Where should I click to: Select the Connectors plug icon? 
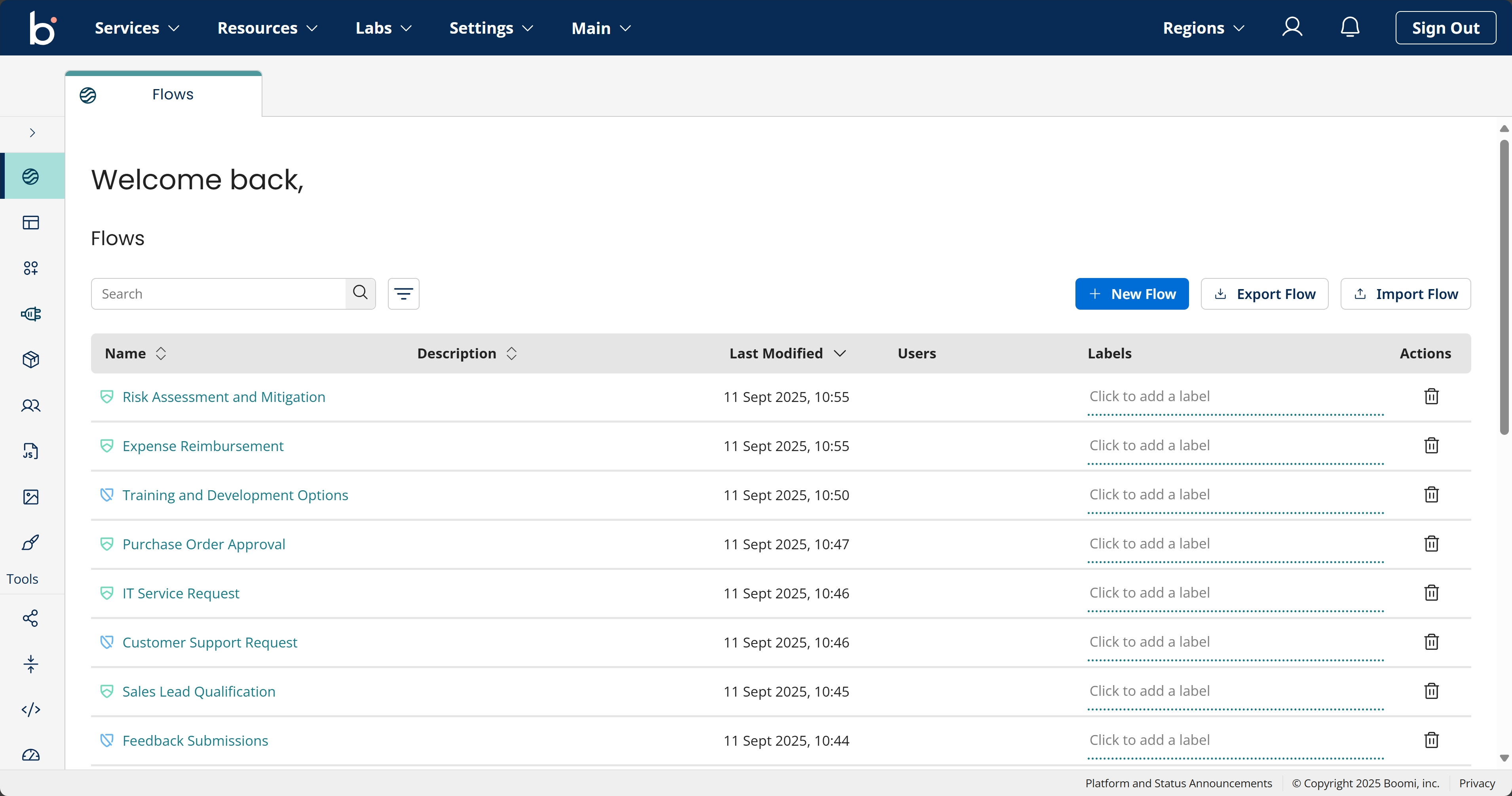(x=31, y=314)
